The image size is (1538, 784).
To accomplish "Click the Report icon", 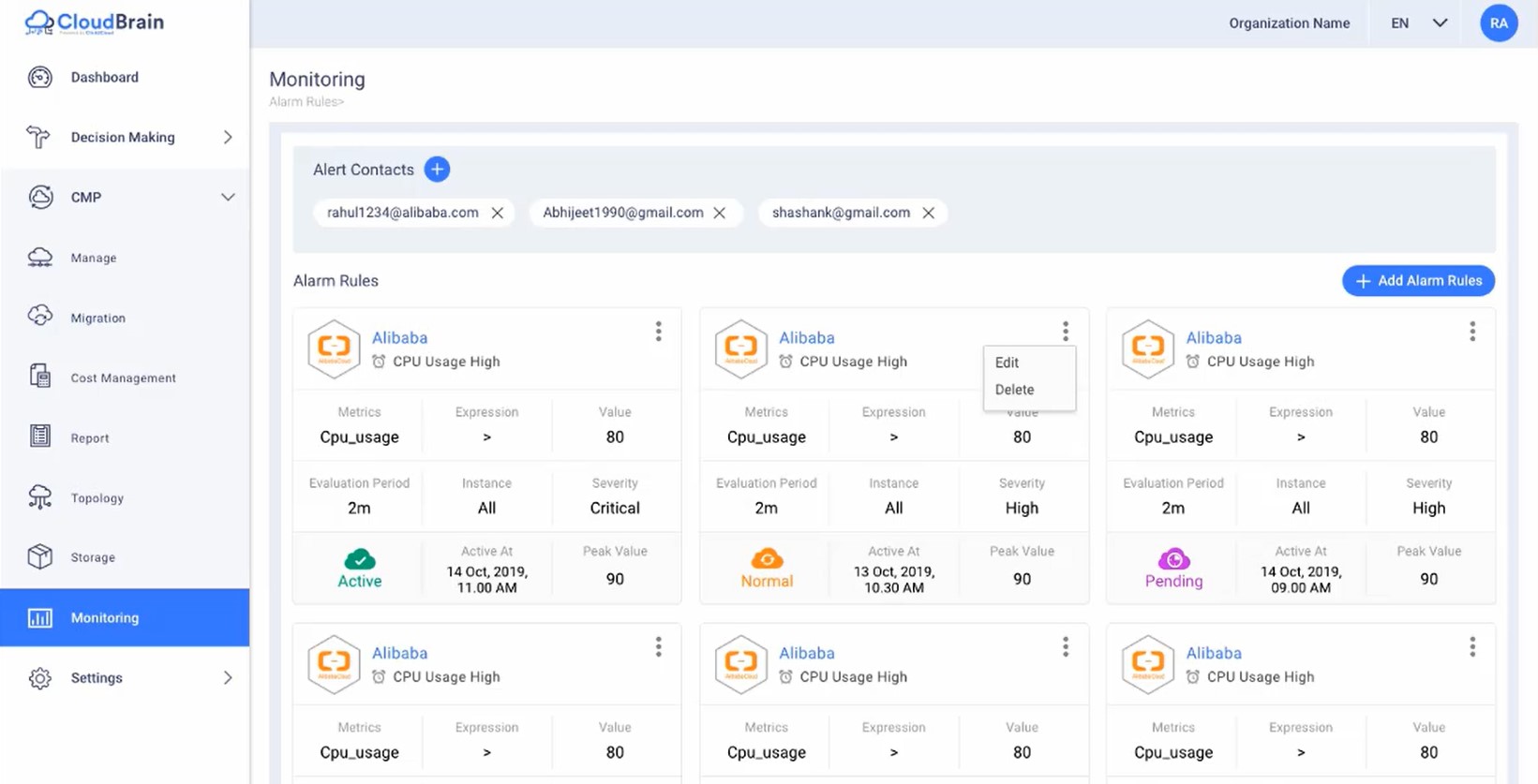I will [x=40, y=436].
